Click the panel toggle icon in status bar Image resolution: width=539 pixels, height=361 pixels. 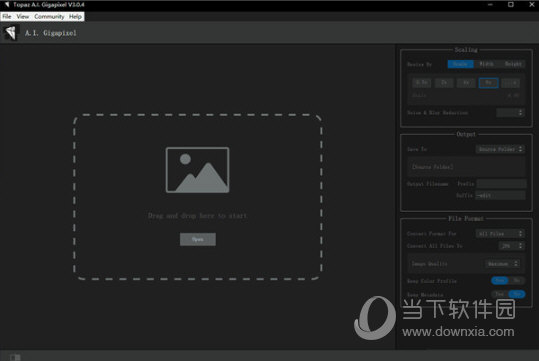(15, 358)
